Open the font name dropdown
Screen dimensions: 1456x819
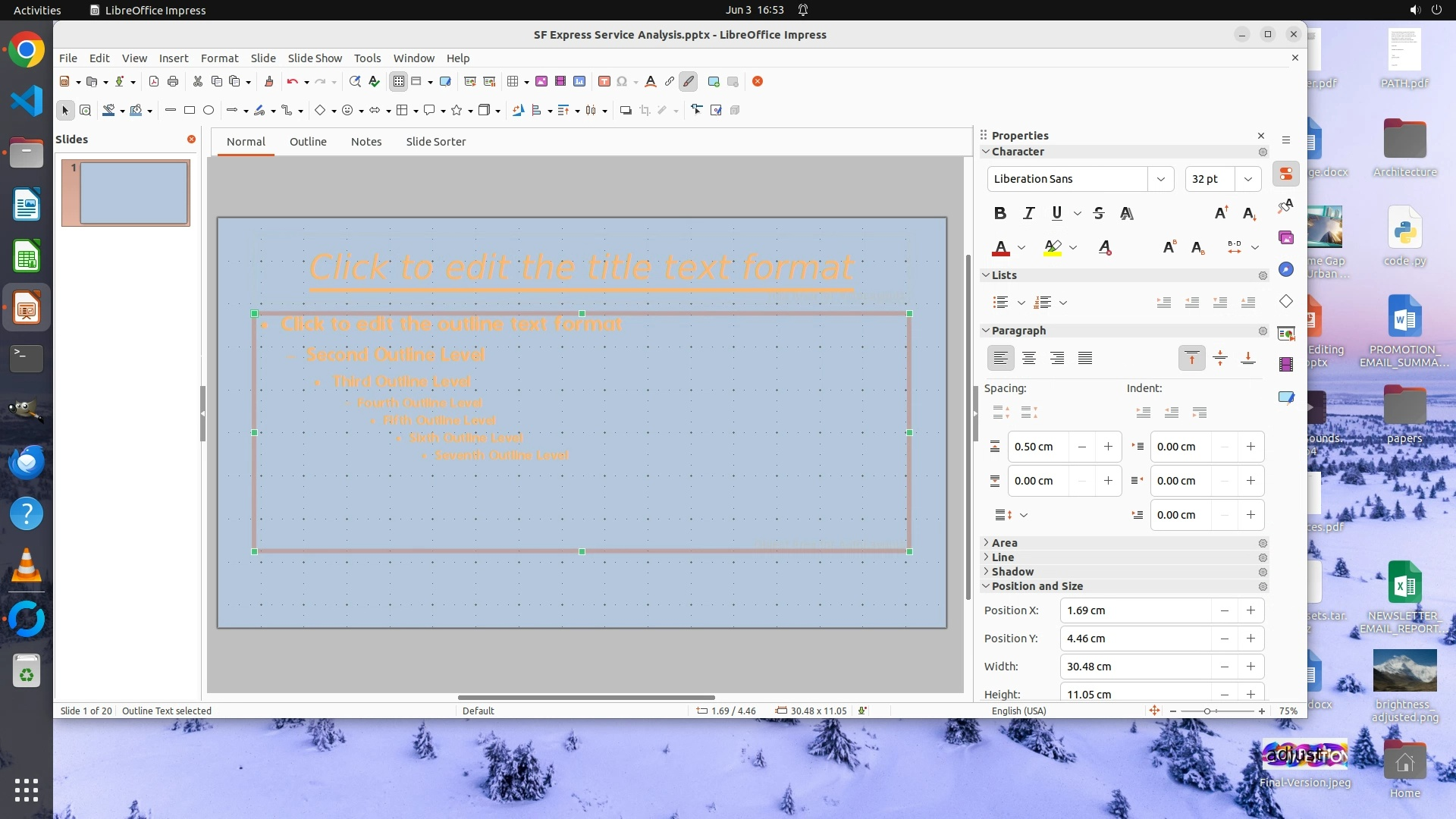click(1160, 179)
